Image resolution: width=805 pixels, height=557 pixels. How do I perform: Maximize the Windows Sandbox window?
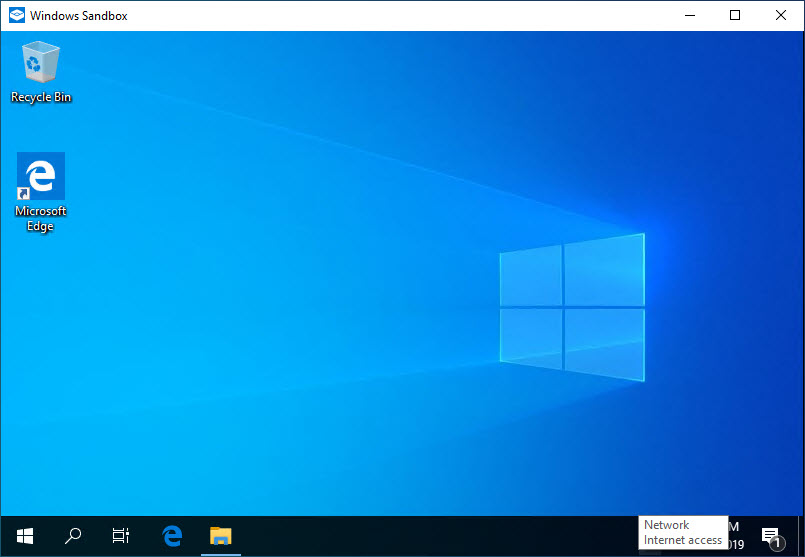(735, 15)
